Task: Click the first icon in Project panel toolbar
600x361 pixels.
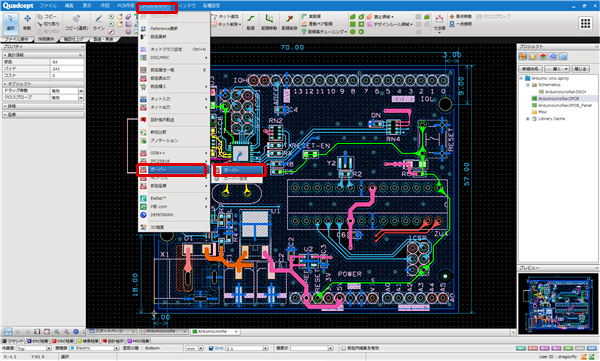Action: click(523, 57)
